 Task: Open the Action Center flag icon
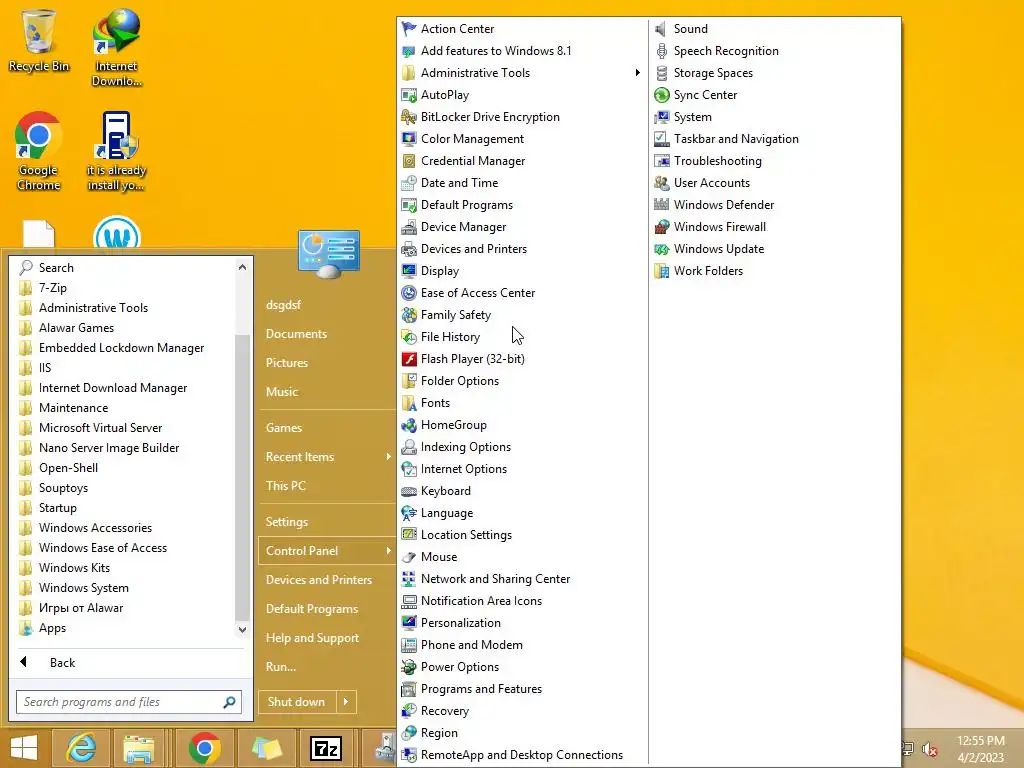[409, 29]
